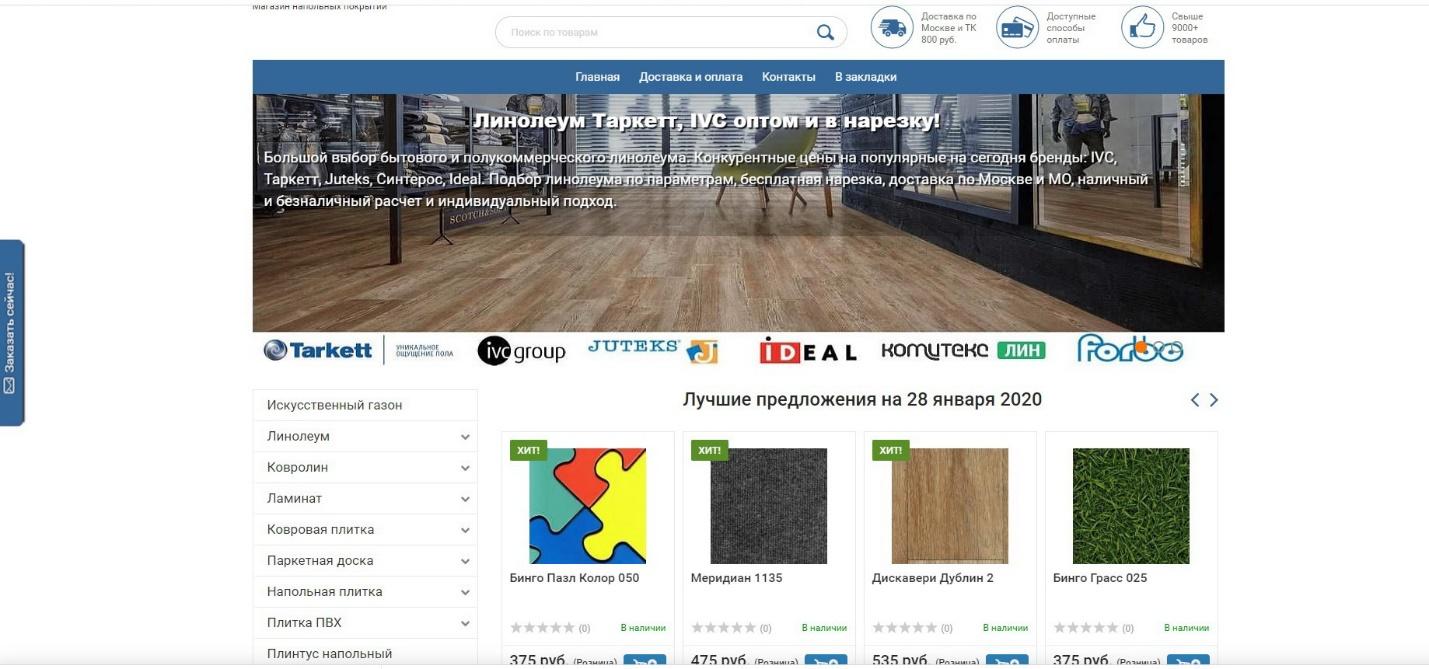Add Бинго Грасс 025 to cart
The image size is (1429, 669).
1188,661
